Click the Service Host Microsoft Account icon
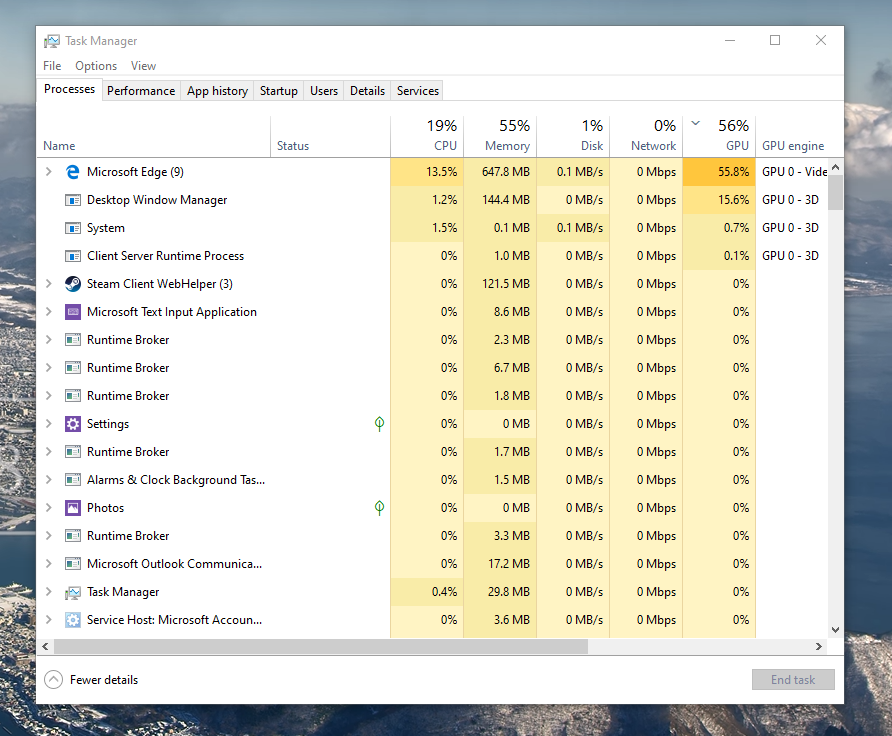The width and height of the screenshot is (892, 736). pyautogui.click(x=73, y=620)
